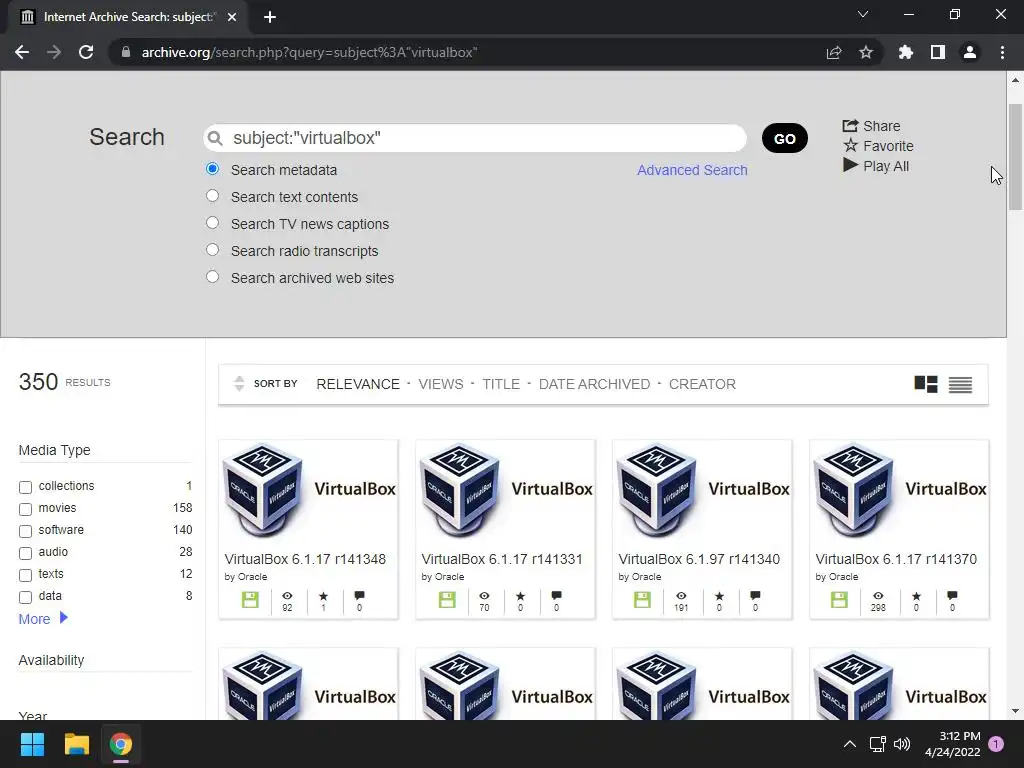
Task: Open VirtualBox 6.1.17 r141348 title link
Action: pos(305,559)
